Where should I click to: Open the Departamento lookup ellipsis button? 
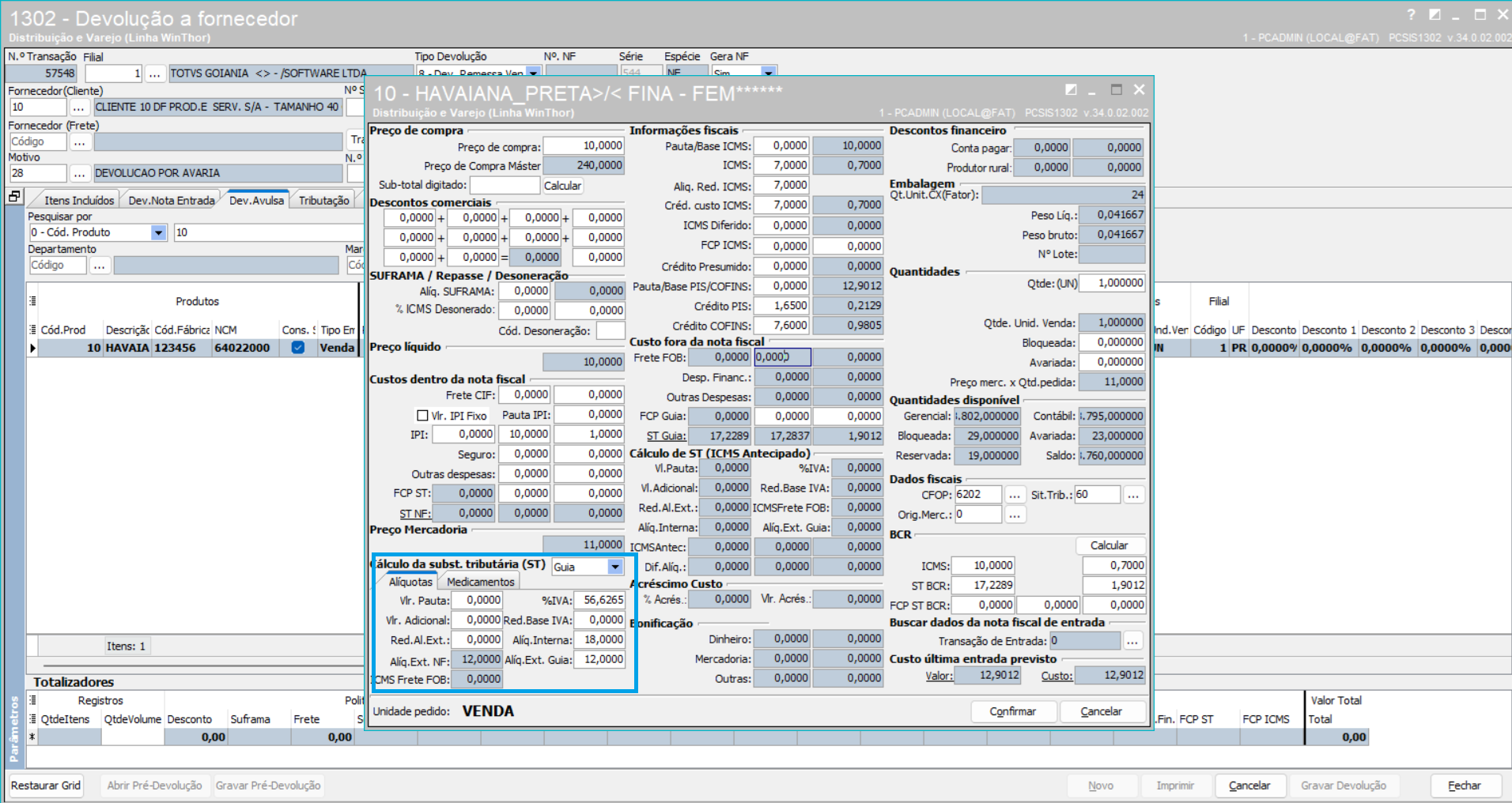[100, 266]
